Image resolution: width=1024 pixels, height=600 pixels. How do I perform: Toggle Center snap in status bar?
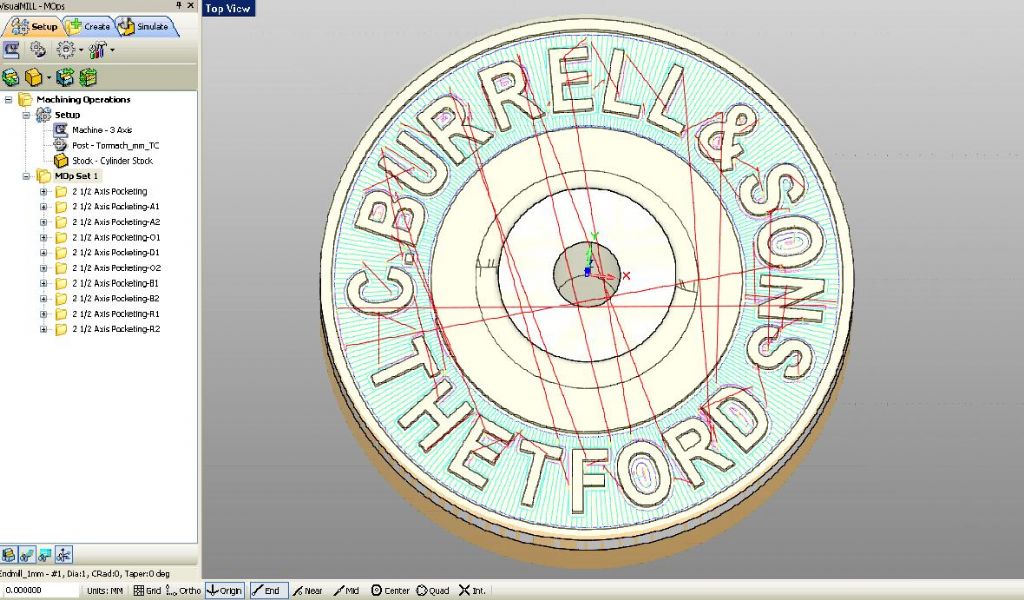tap(390, 590)
